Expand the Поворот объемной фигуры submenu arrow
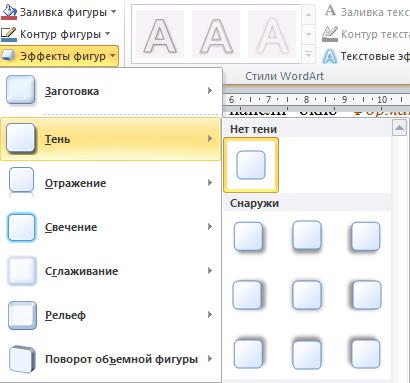This screenshot has height=383, width=410. pos(210,359)
